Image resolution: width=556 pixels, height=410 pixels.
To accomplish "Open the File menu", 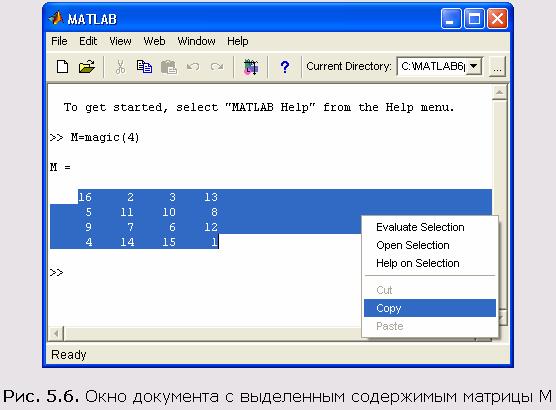I will click(x=59, y=41).
